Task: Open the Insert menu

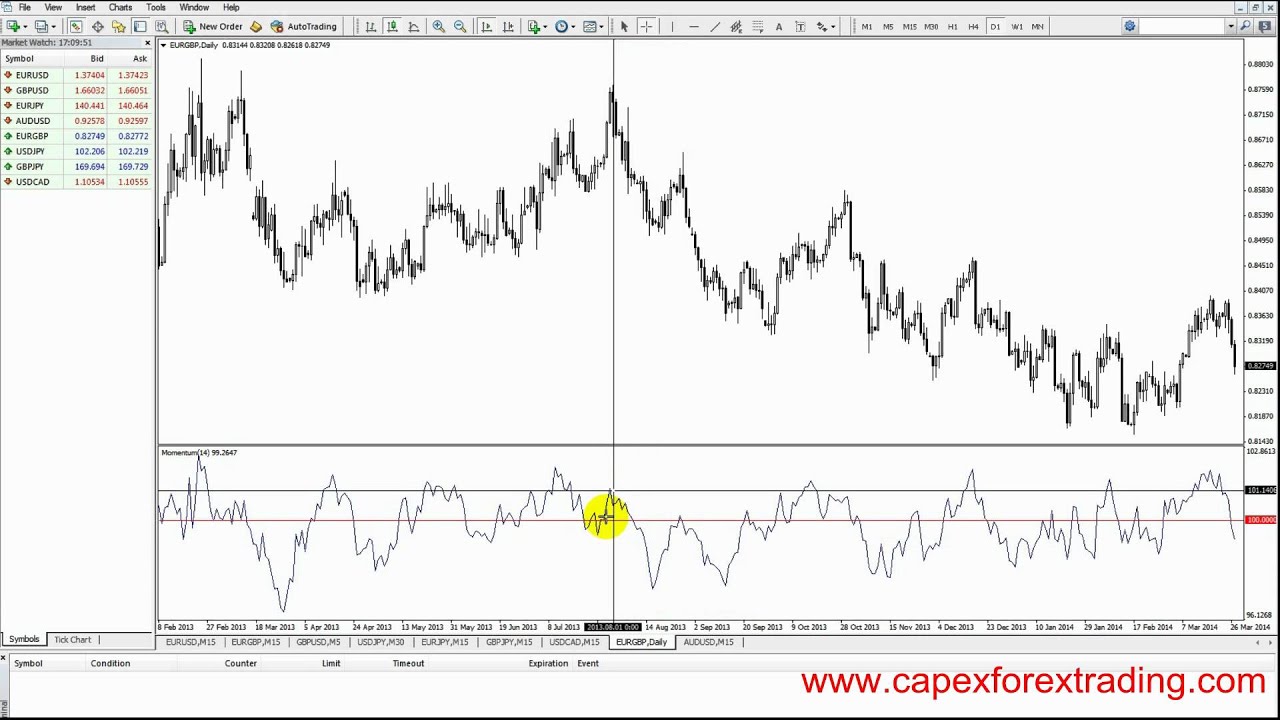Action: tap(85, 7)
